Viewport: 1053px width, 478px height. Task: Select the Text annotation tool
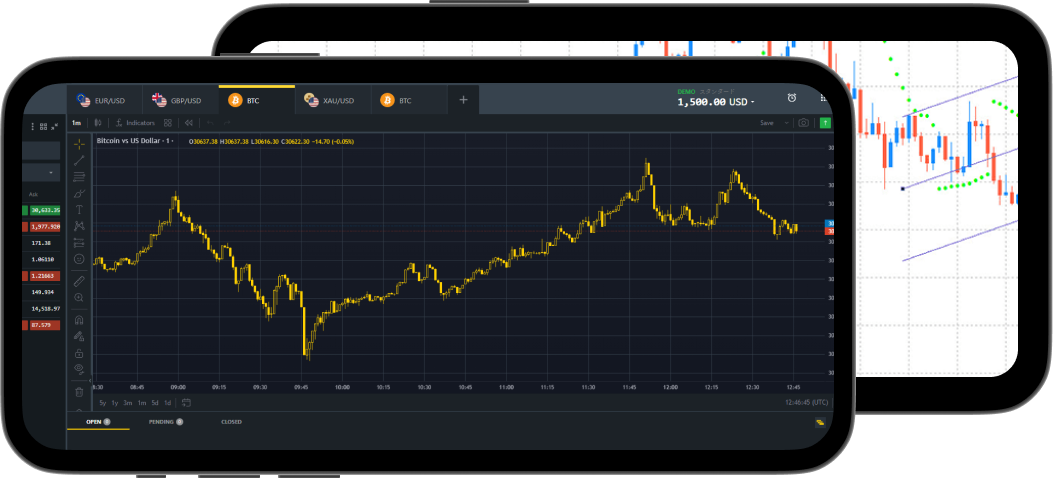(x=79, y=210)
